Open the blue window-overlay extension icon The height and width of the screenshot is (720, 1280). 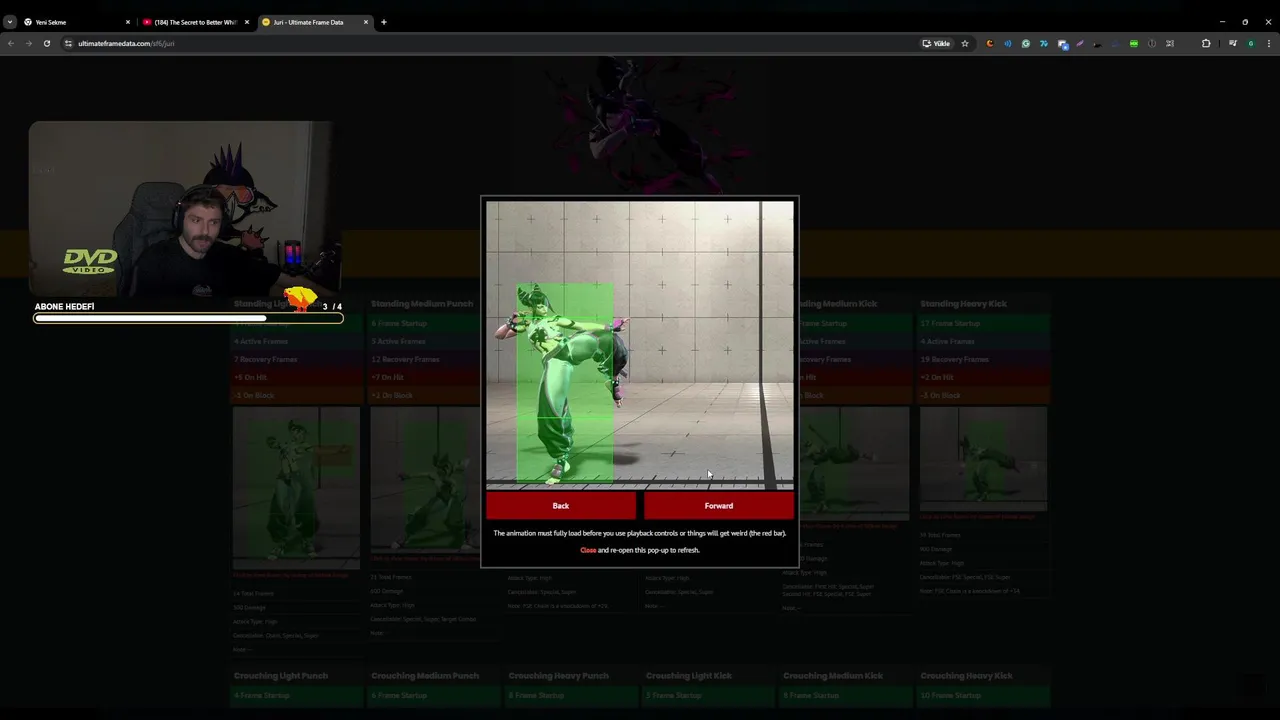click(x=1062, y=43)
